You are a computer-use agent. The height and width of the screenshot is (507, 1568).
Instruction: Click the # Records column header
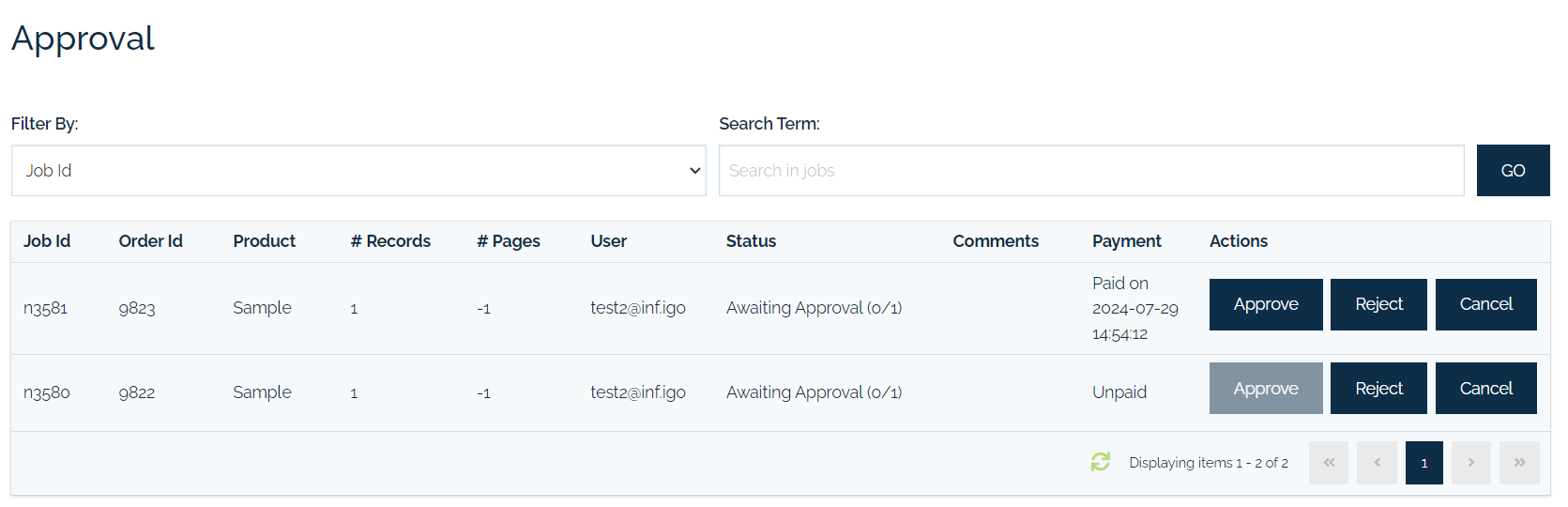(390, 241)
